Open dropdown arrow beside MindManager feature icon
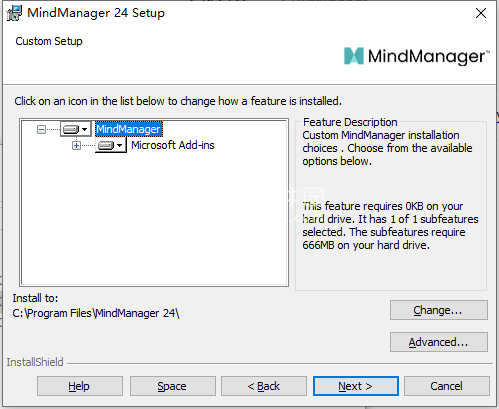The width and height of the screenshot is (499, 409). (85, 129)
